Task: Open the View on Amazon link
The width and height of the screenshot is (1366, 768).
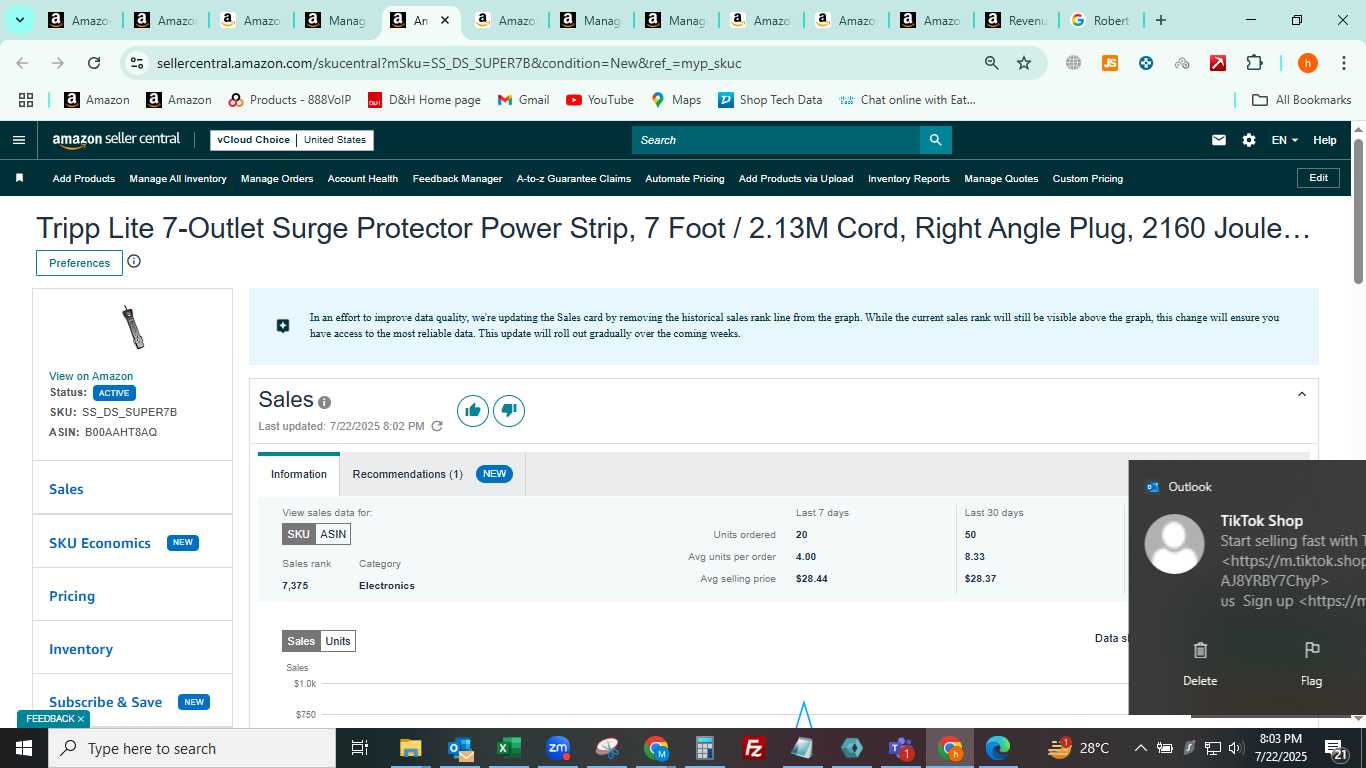Action: point(91,376)
